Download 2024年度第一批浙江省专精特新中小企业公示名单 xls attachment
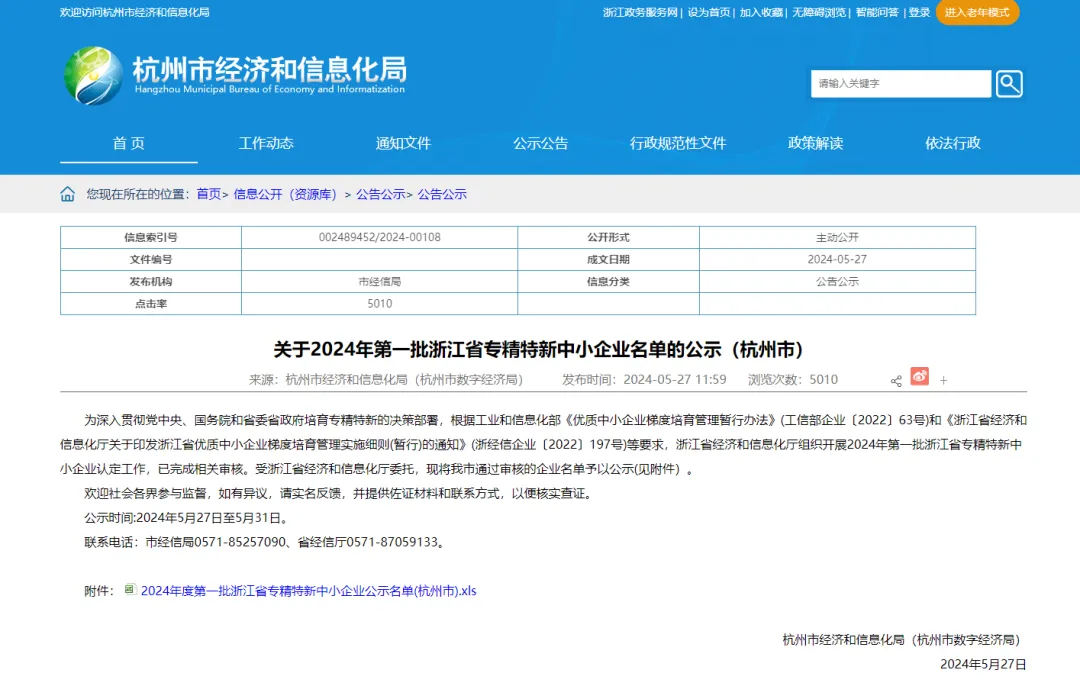 click(309, 591)
